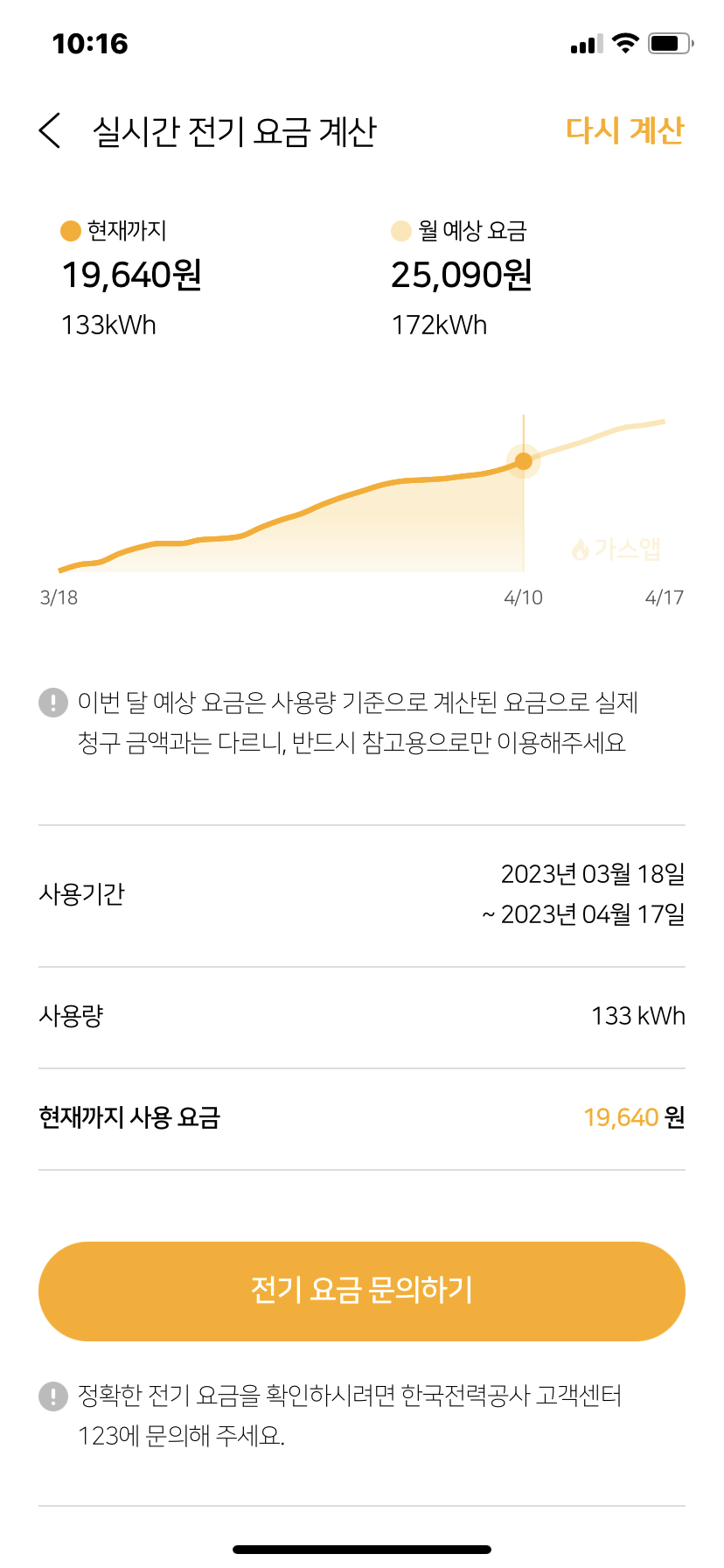Tap the info icon beside 한국전력공사 notice
Image resolution: width=724 pixels, height=1568 pixels.
coord(53,1396)
